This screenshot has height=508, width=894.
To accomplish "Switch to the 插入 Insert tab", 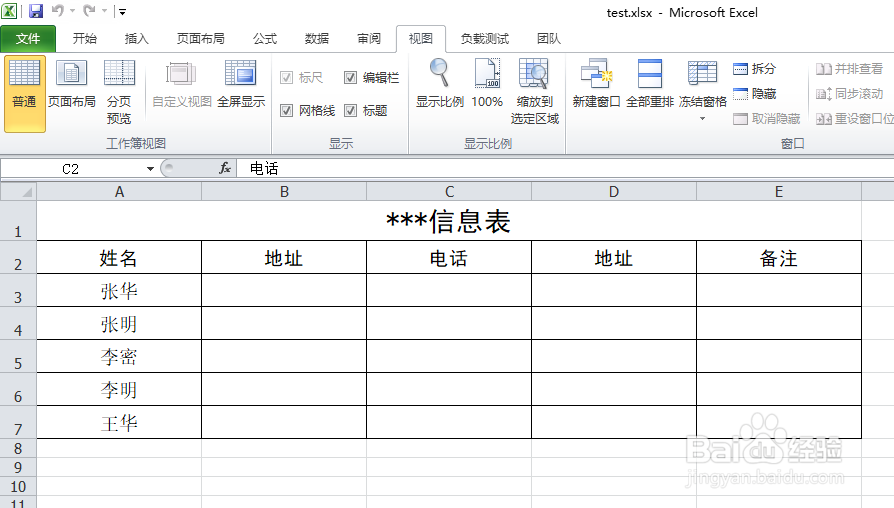I will pos(136,39).
